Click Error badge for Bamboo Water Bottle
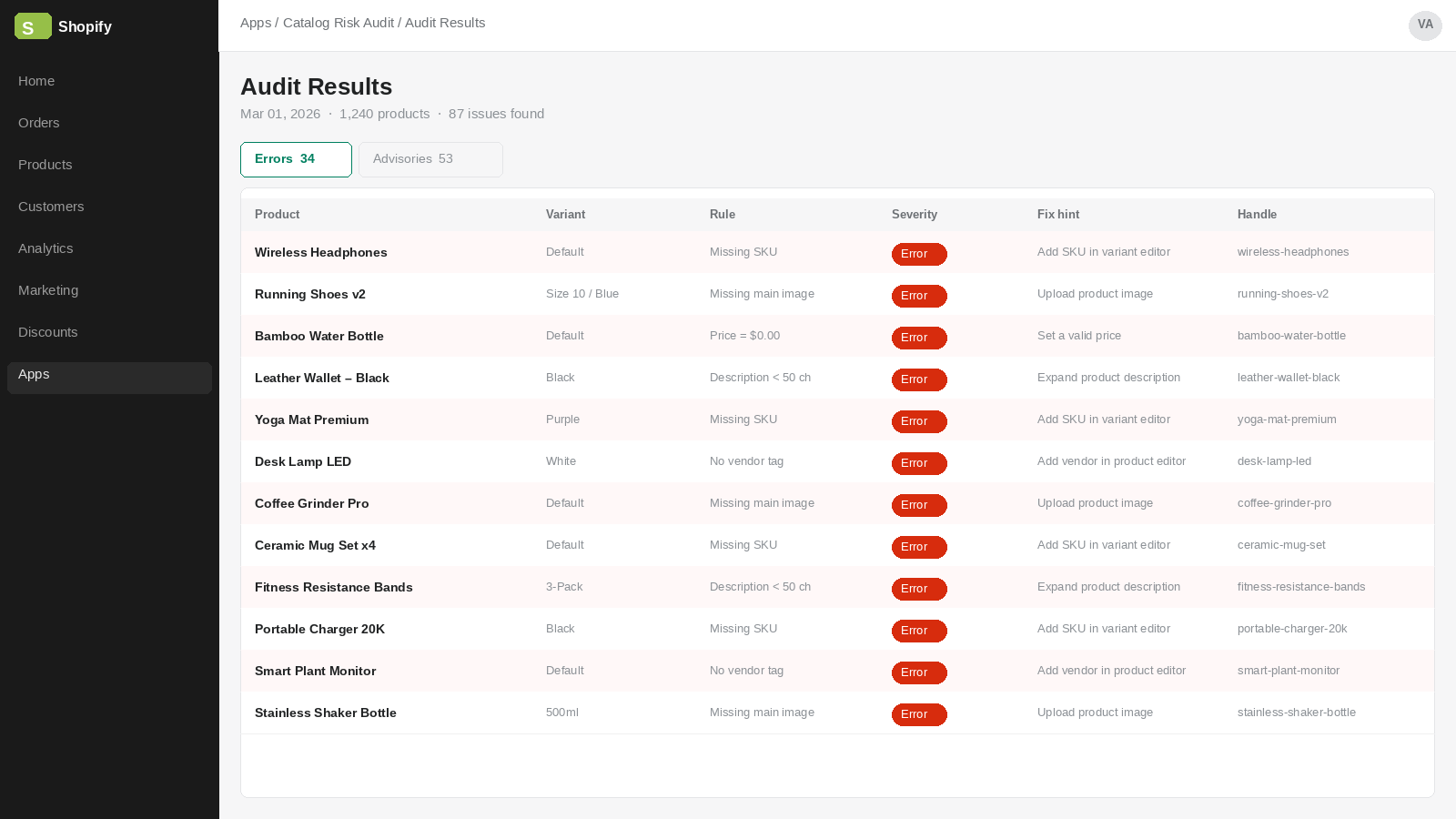 pos(919,338)
